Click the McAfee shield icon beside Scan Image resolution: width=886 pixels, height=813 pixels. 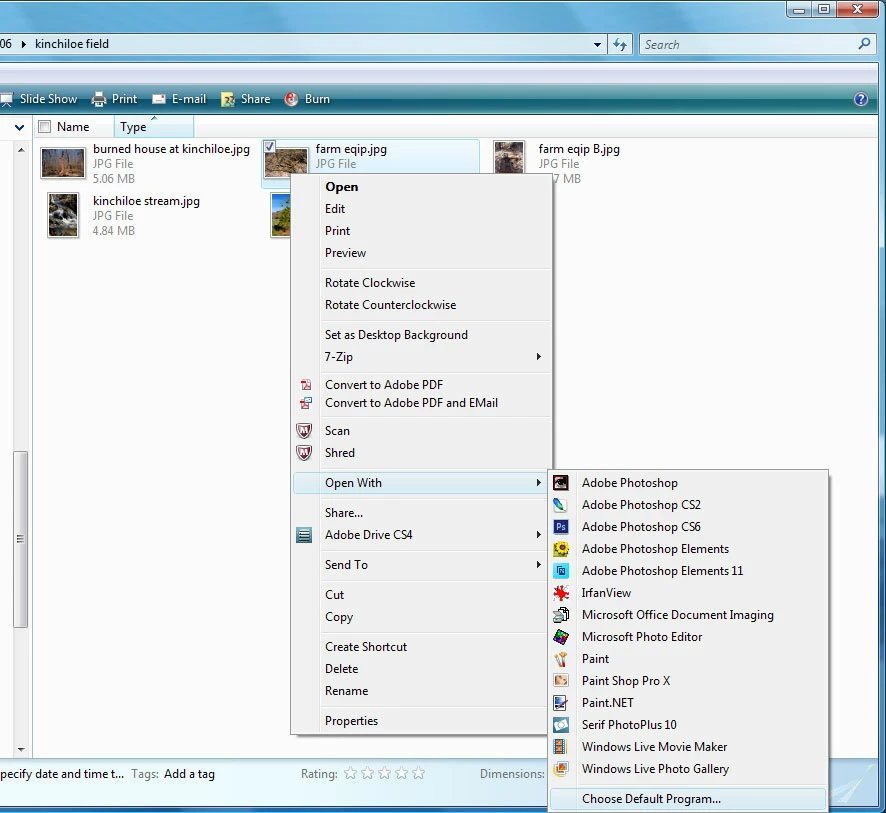[x=304, y=431]
